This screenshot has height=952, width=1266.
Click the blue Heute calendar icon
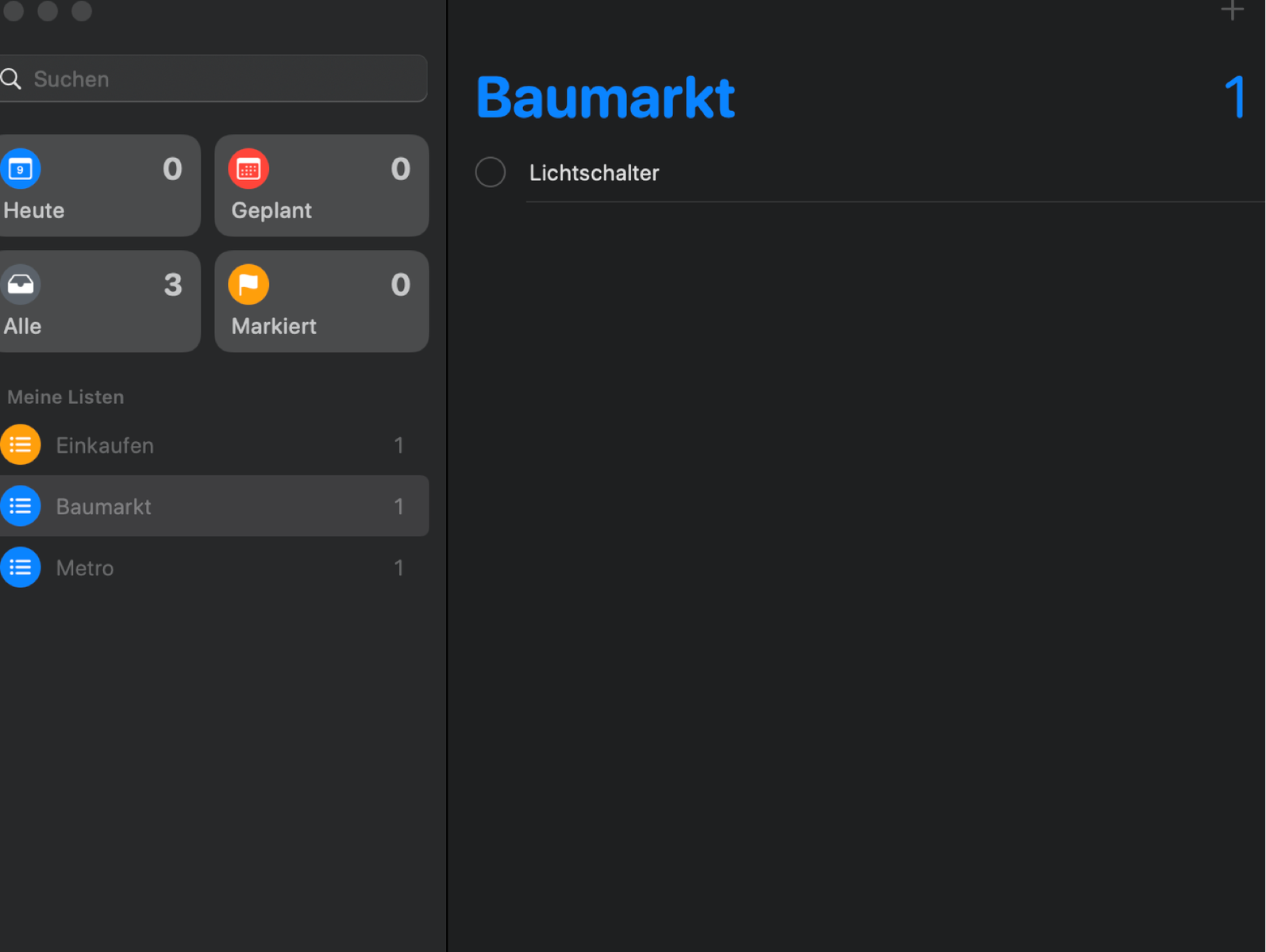click(21, 169)
